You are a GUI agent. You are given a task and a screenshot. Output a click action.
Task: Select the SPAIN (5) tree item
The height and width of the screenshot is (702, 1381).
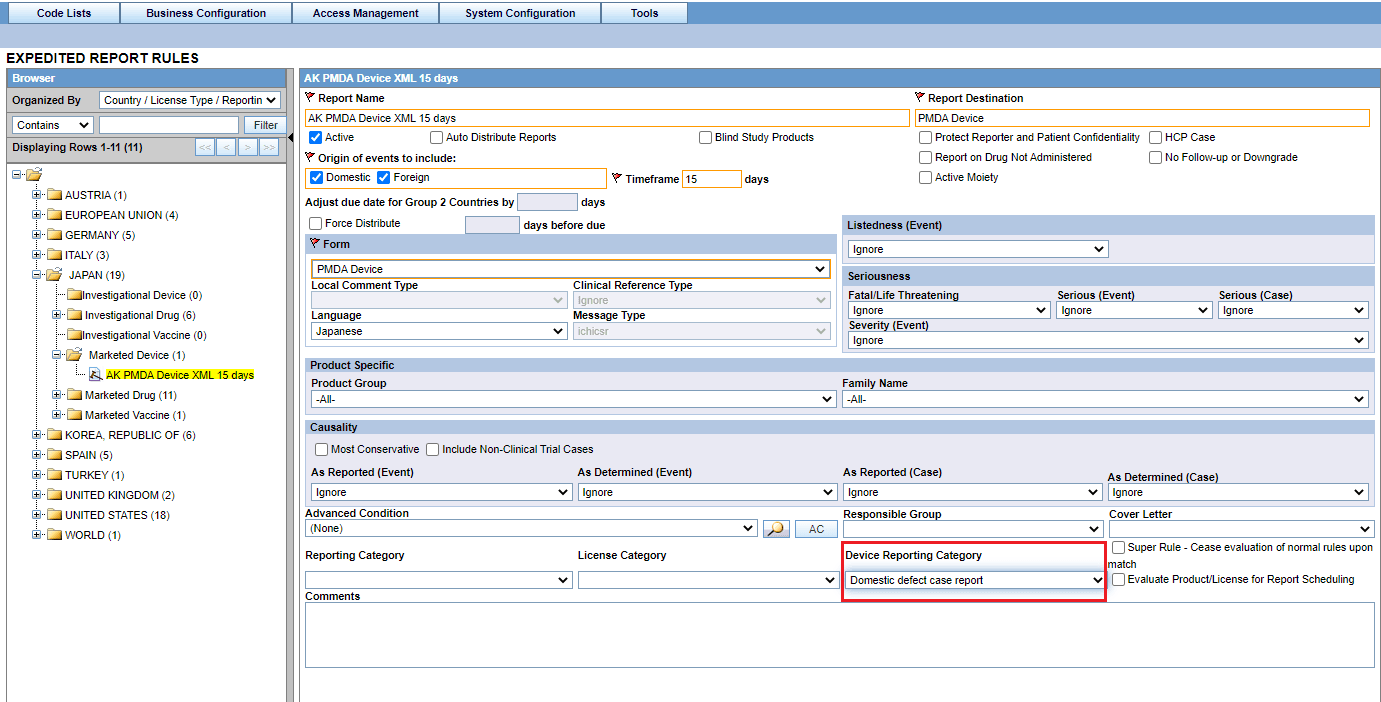tap(89, 455)
